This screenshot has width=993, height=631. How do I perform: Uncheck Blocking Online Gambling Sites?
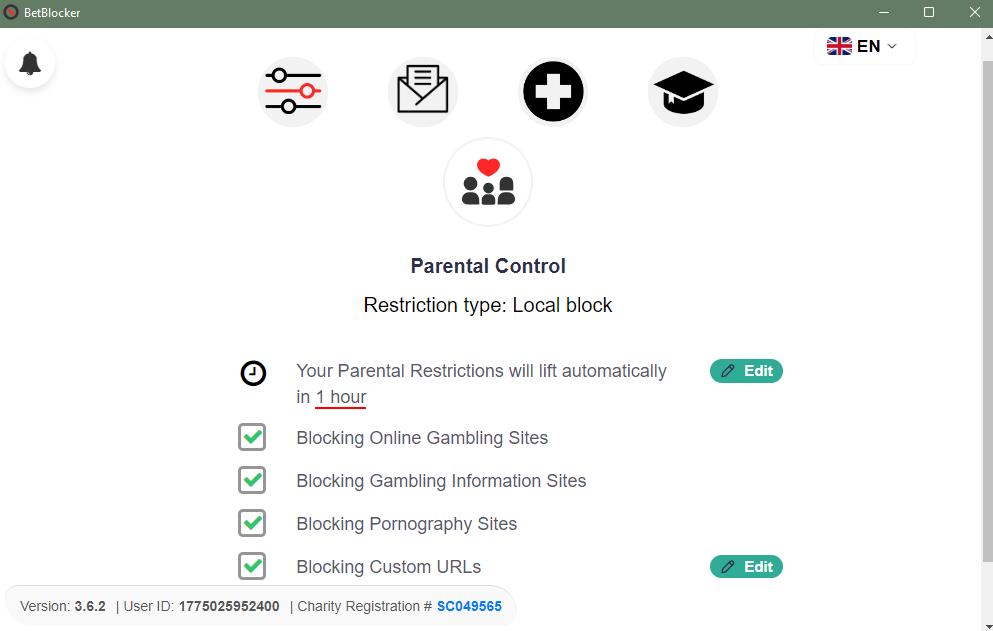(252, 437)
